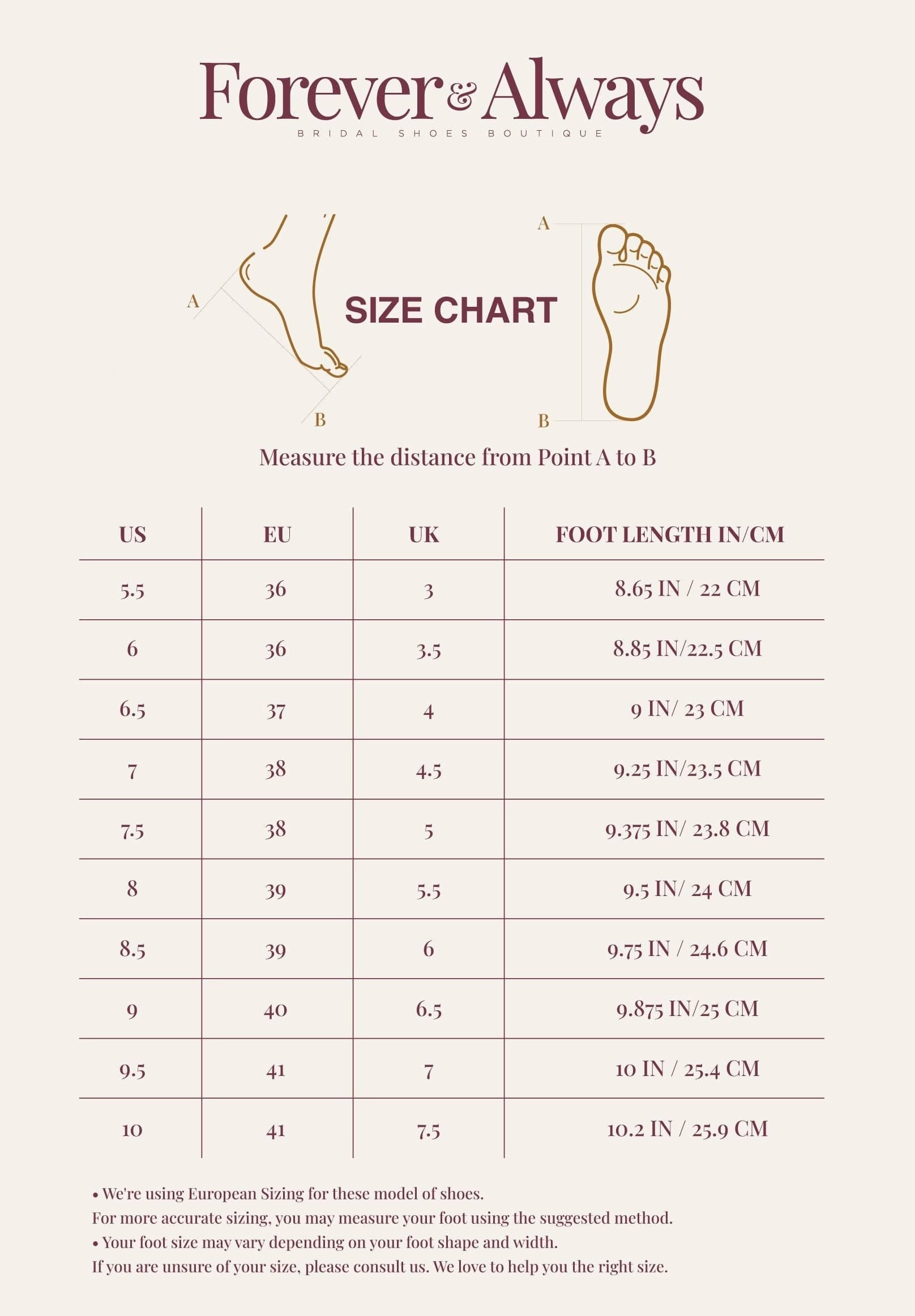Select the SIZE CHART heading
Image resolution: width=915 pixels, height=1316 pixels.
(451, 310)
